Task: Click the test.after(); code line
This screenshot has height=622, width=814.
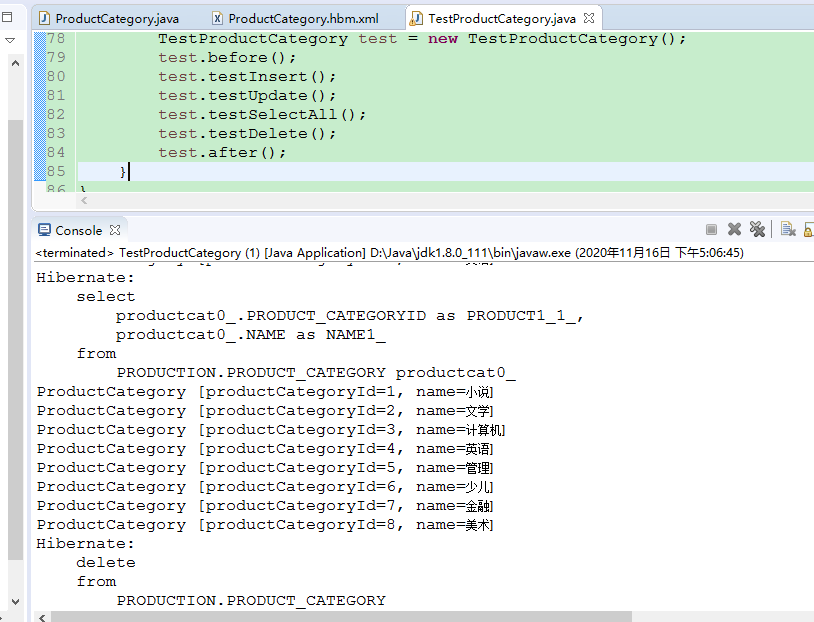Action: [222, 153]
